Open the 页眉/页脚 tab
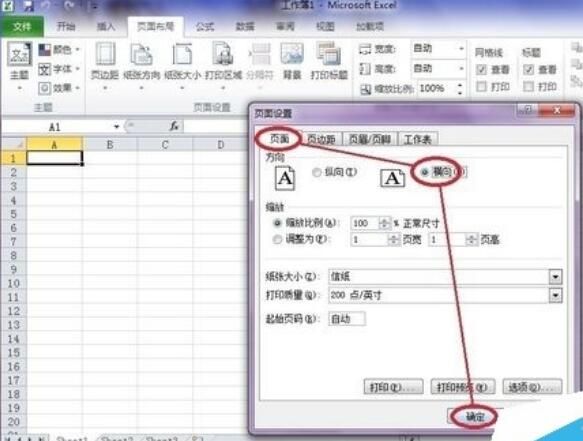This screenshot has height=441, width=583. coord(370,139)
